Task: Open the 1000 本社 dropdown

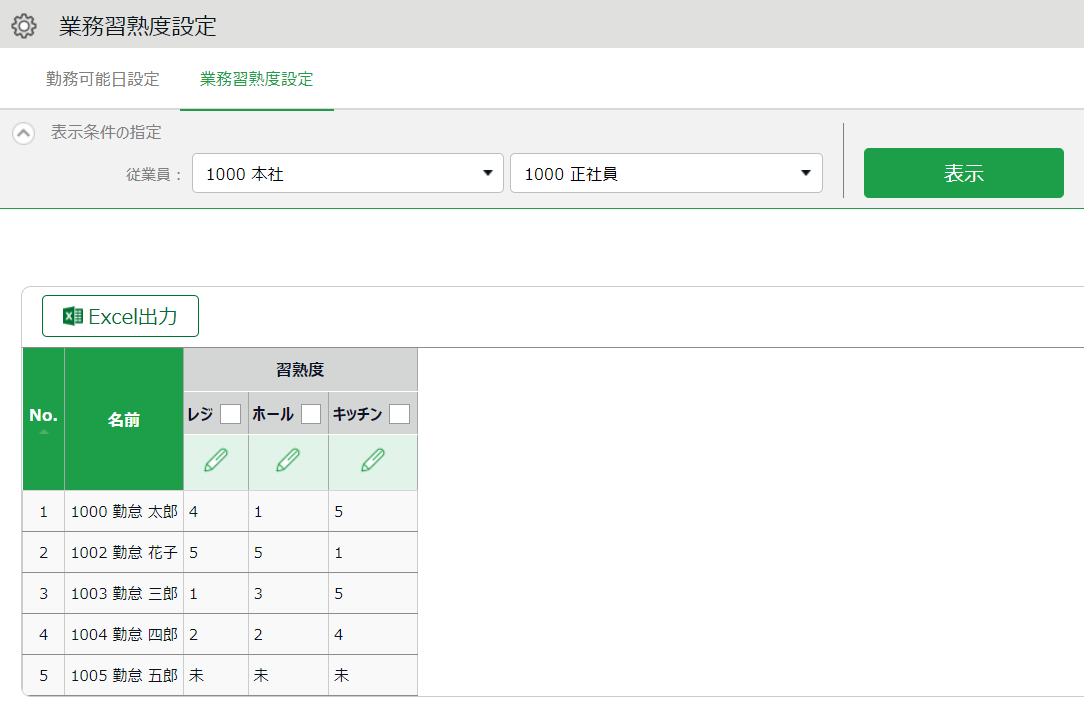Action: click(347, 173)
